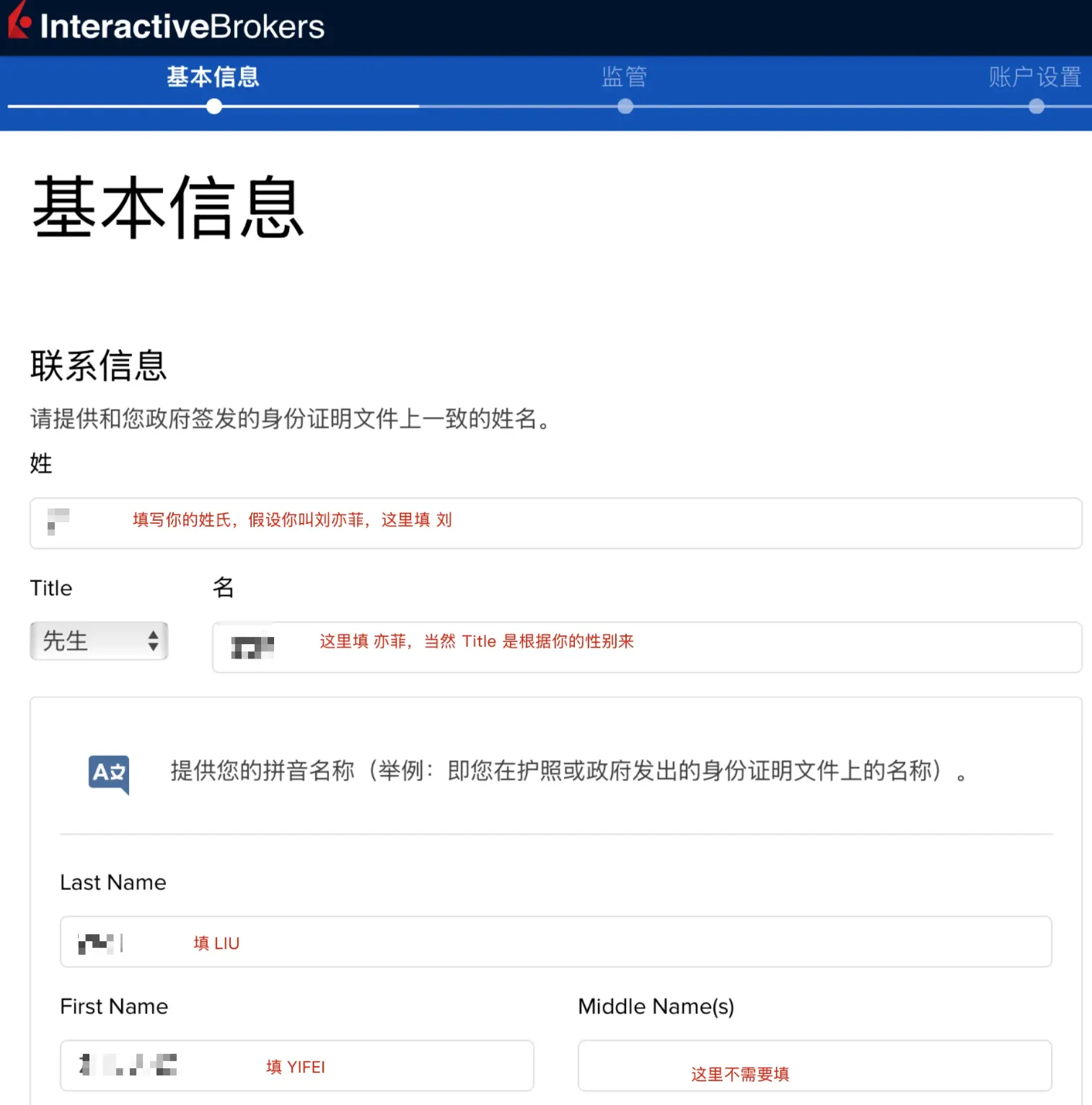1092x1105 pixels.
Task: Click the Interactive Brokers flame logo icon
Action: point(19,22)
